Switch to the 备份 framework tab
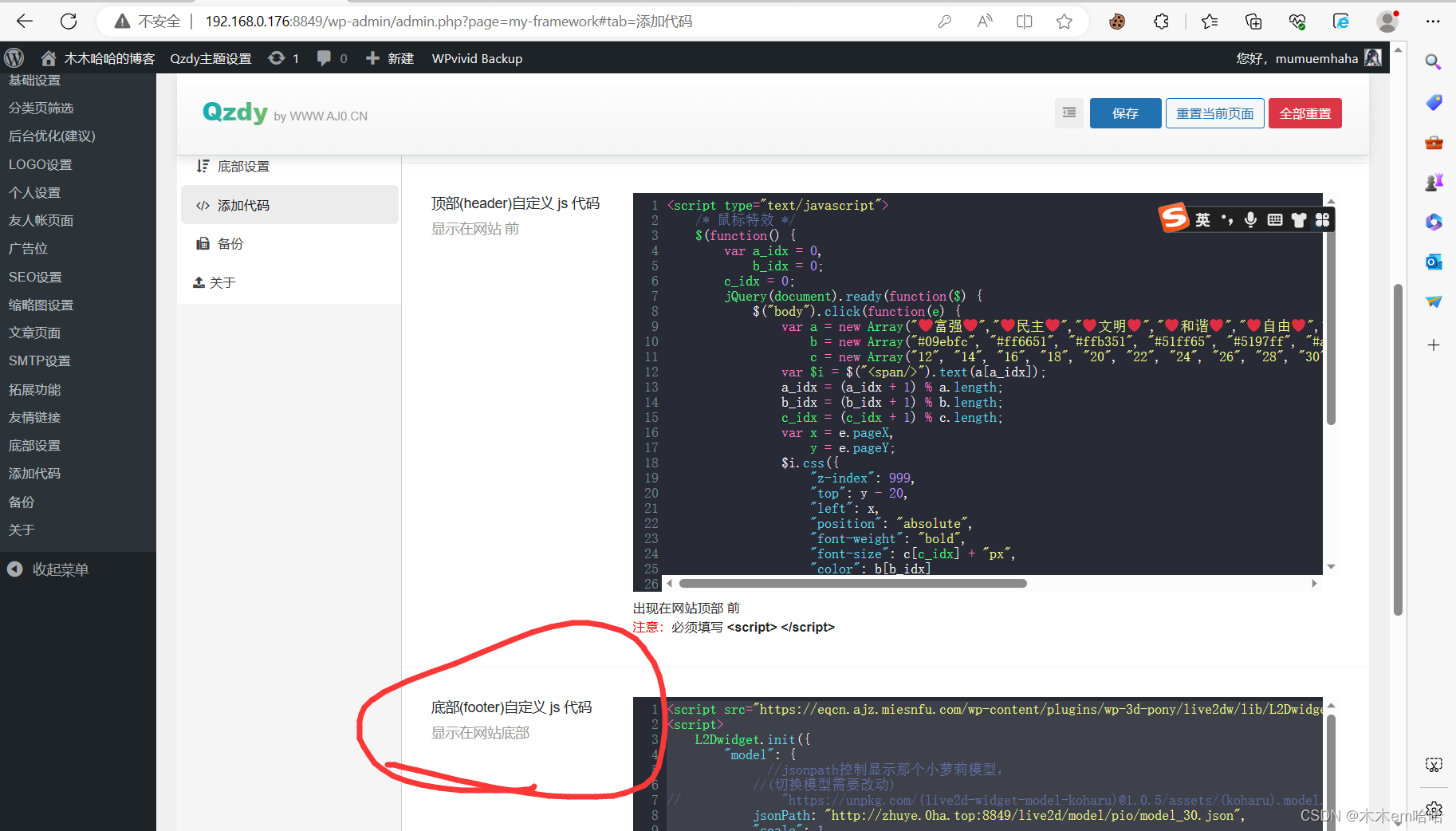 tap(289, 243)
